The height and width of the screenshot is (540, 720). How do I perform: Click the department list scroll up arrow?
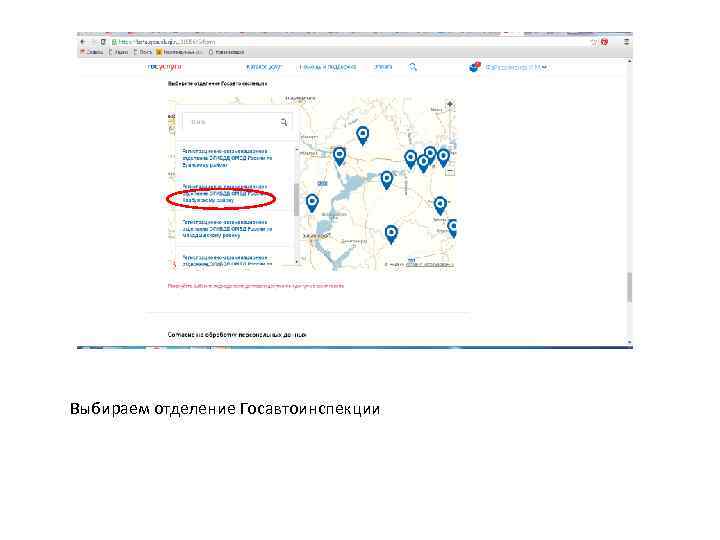[297, 150]
